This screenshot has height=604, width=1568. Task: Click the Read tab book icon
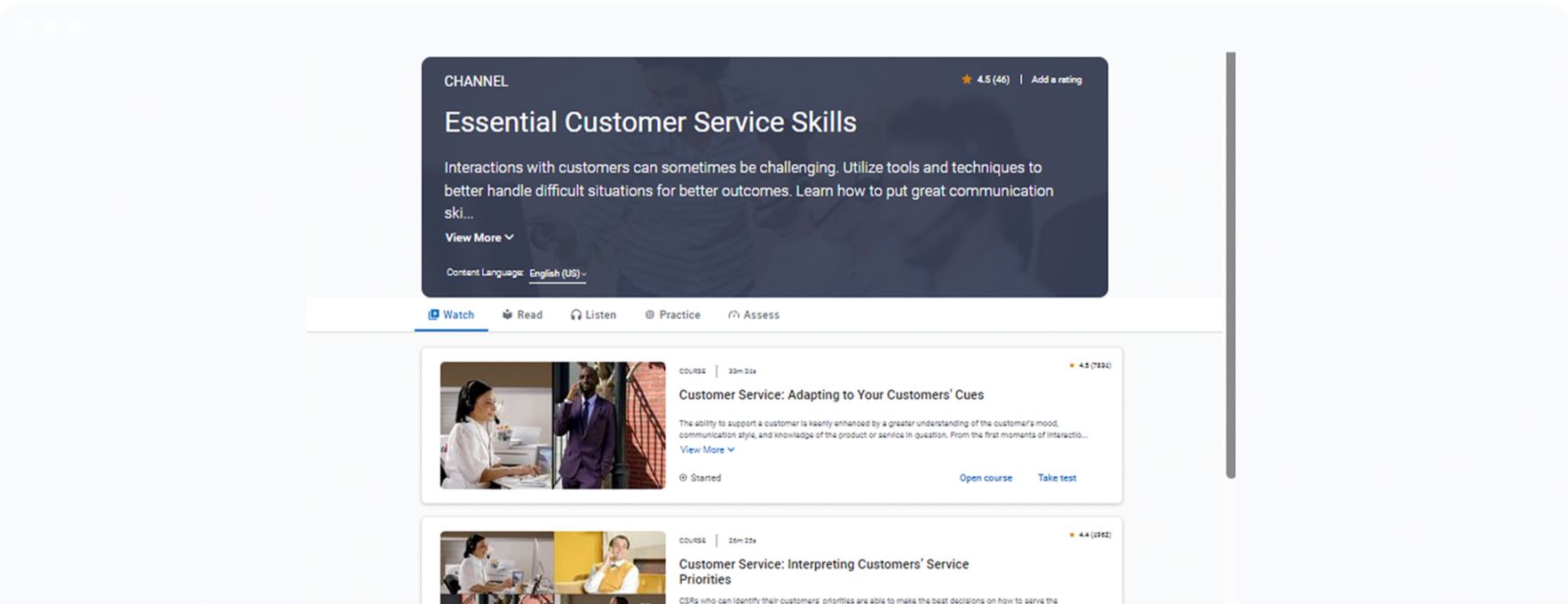coord(507,314)
